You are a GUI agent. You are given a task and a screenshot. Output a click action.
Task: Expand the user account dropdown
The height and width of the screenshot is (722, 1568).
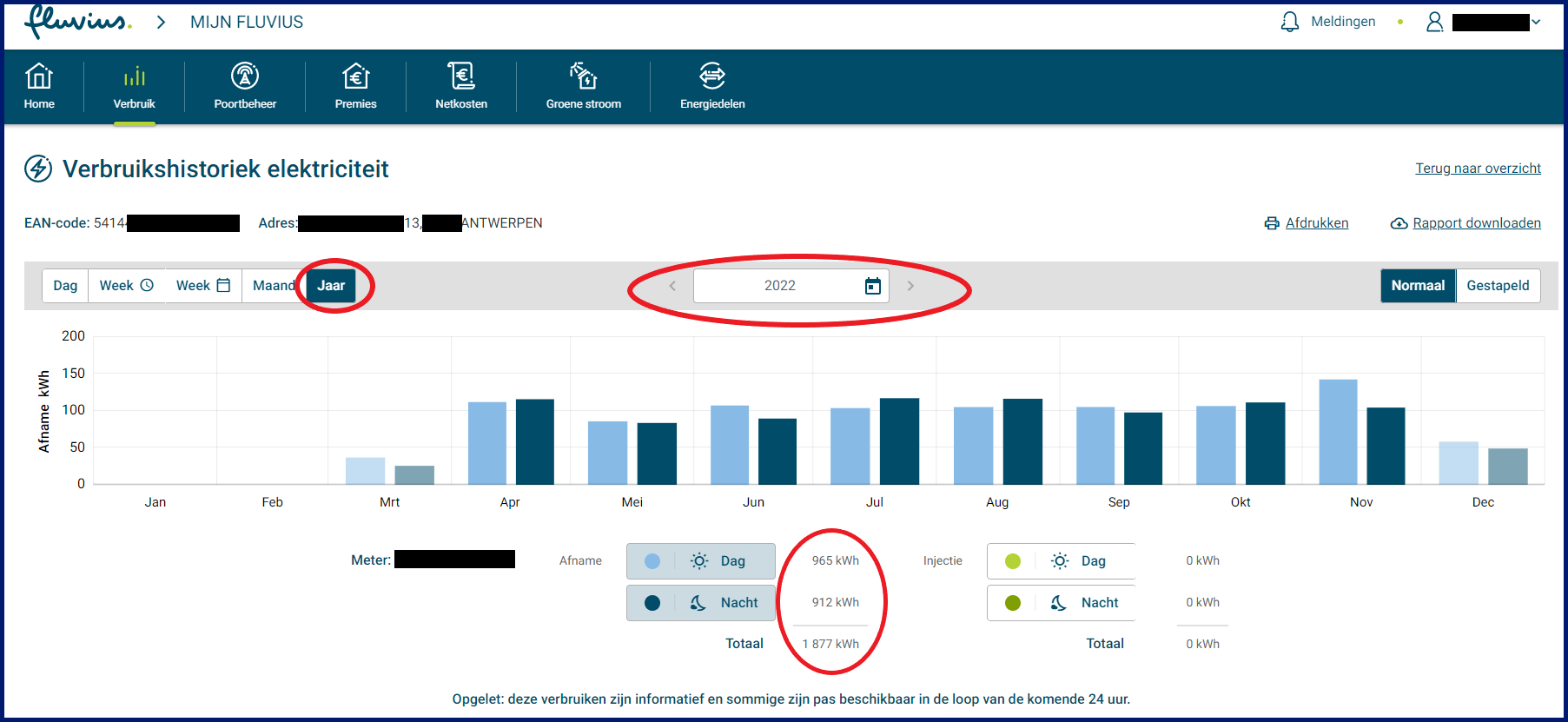point(1536,23)
